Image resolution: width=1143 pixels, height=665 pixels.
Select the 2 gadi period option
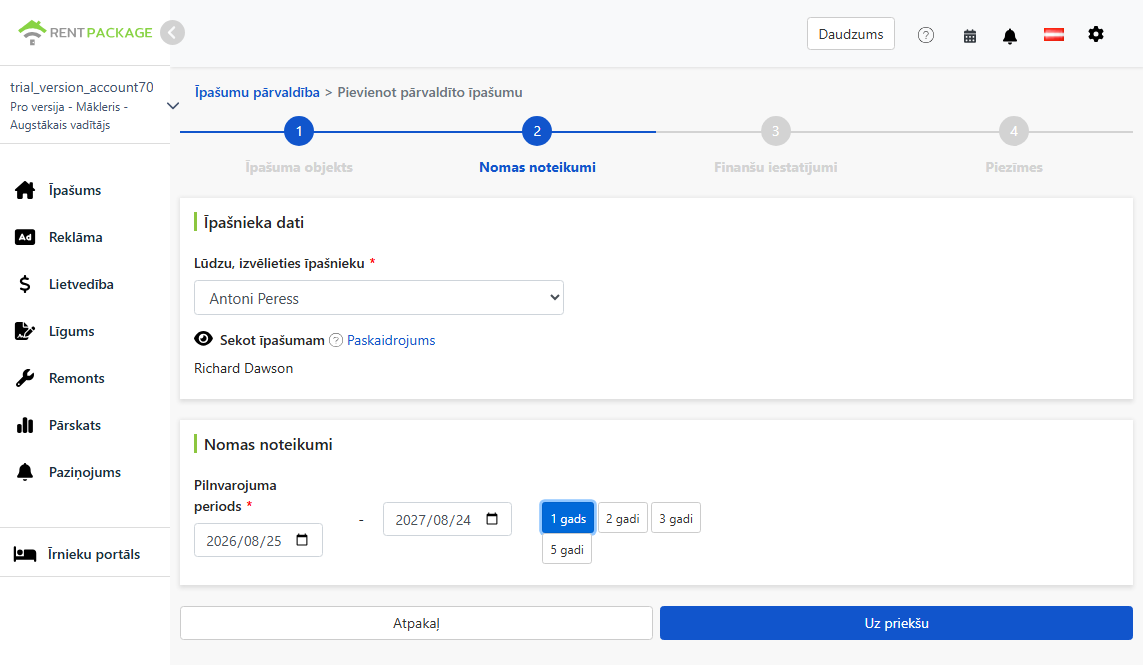(x=623, y=518)
